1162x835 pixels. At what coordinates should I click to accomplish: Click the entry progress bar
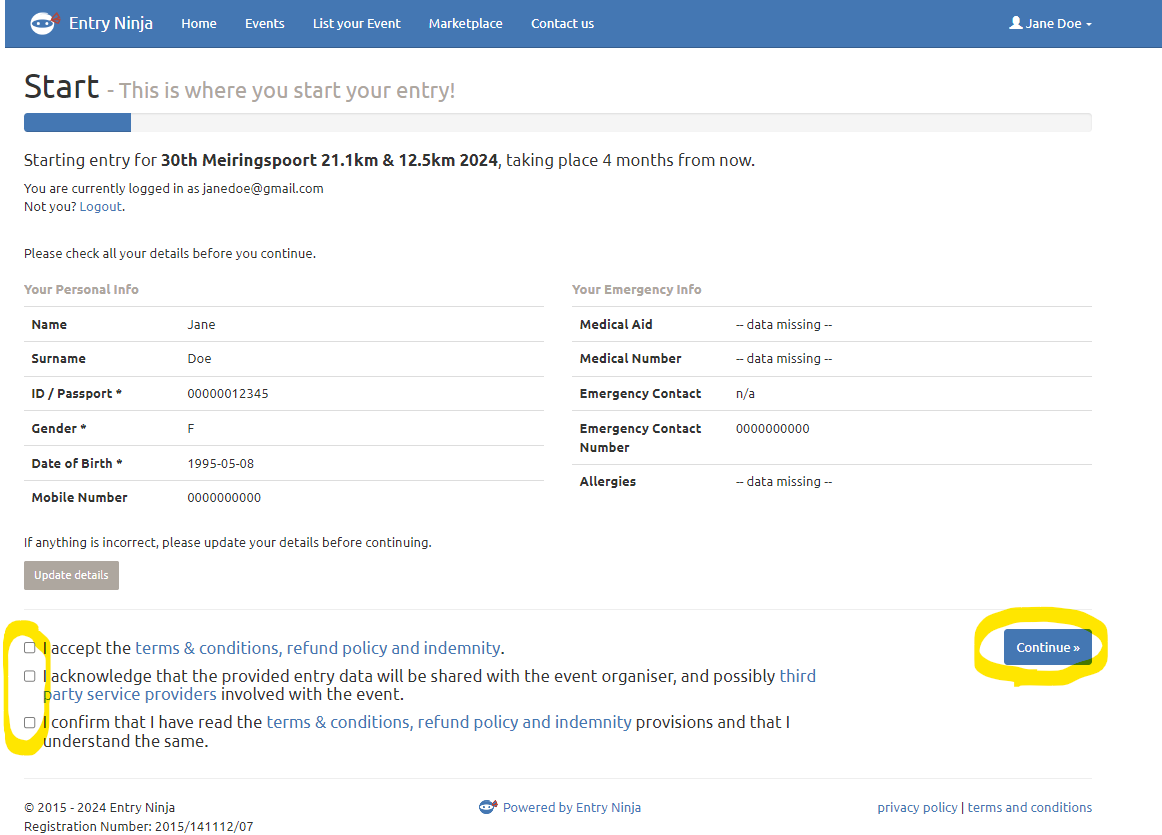(x=557, y=123)
